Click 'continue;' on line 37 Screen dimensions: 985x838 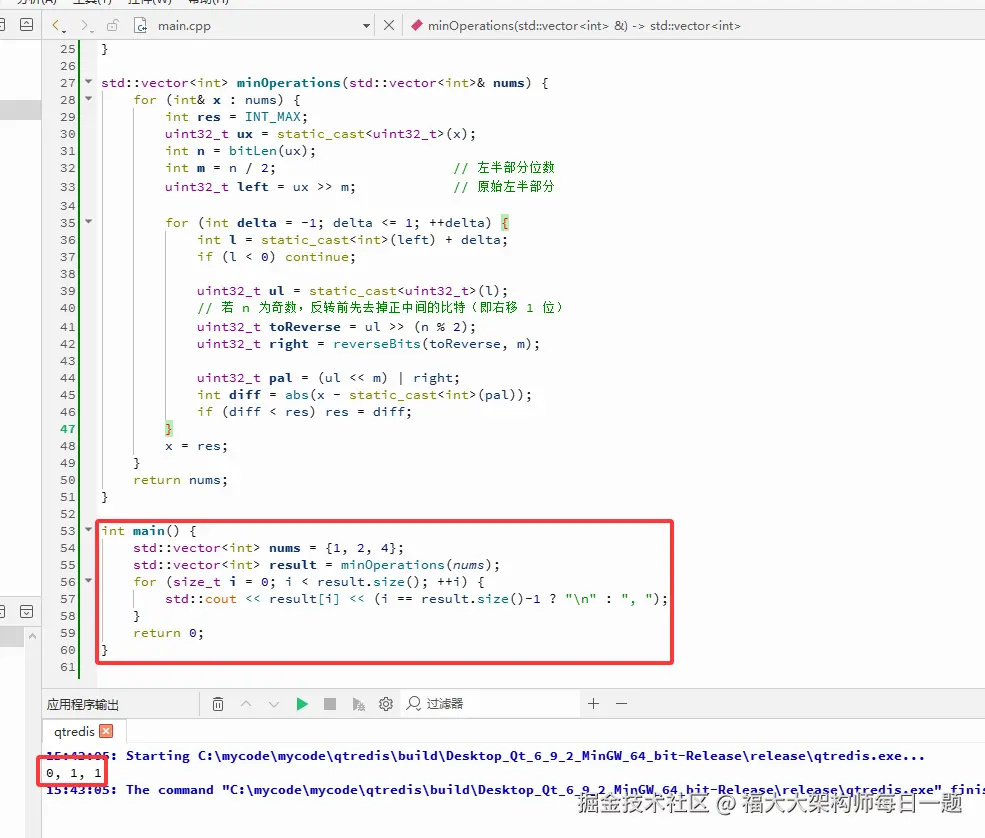pos(320,257)
